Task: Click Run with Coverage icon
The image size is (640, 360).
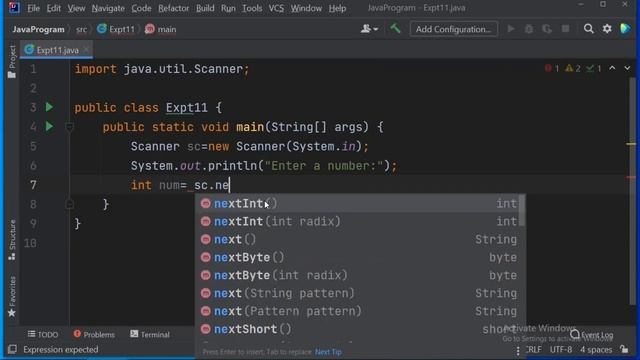Action: (547, 29)
